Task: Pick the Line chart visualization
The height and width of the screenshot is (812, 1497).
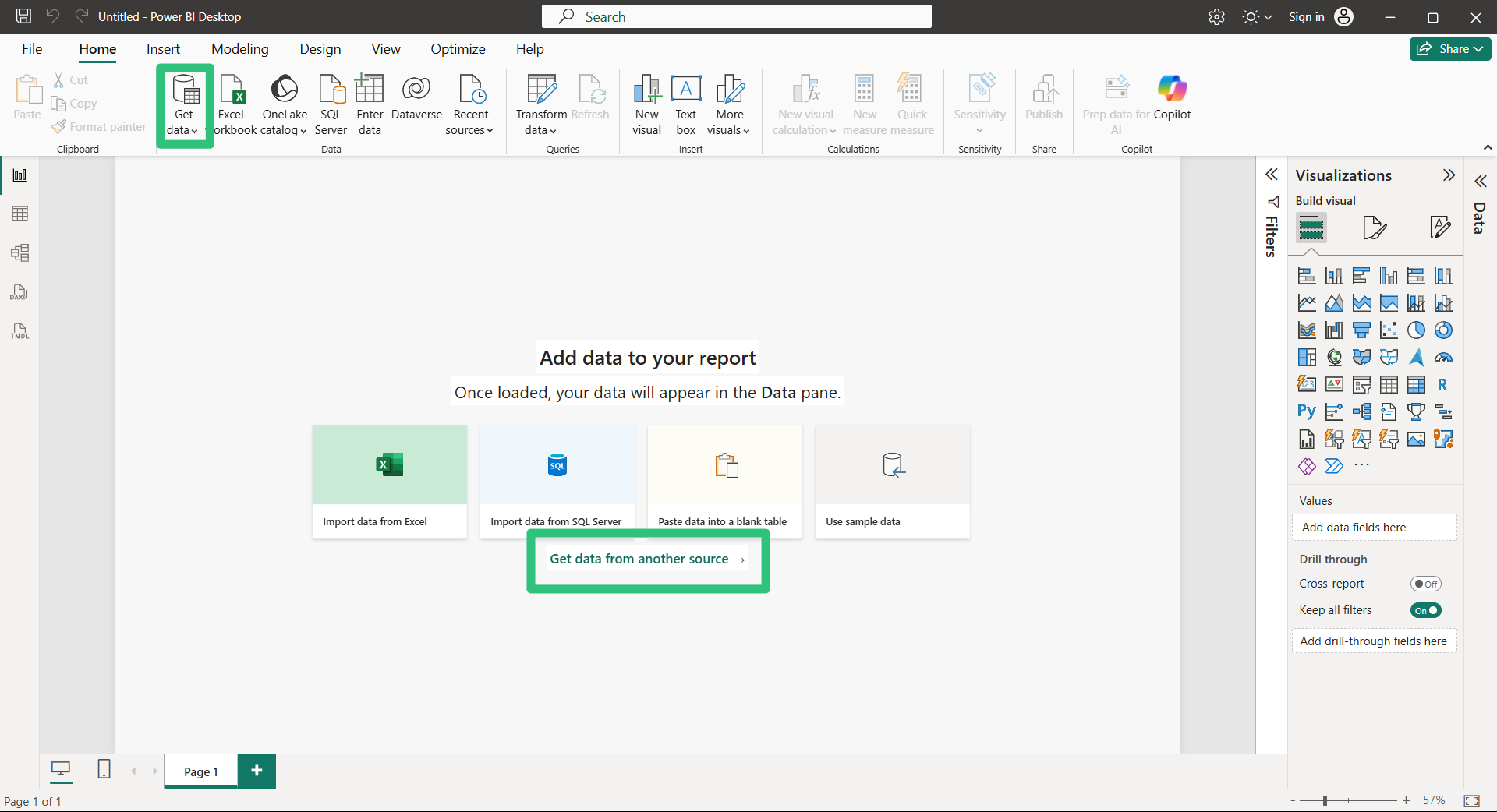Action: [1307, 303]
